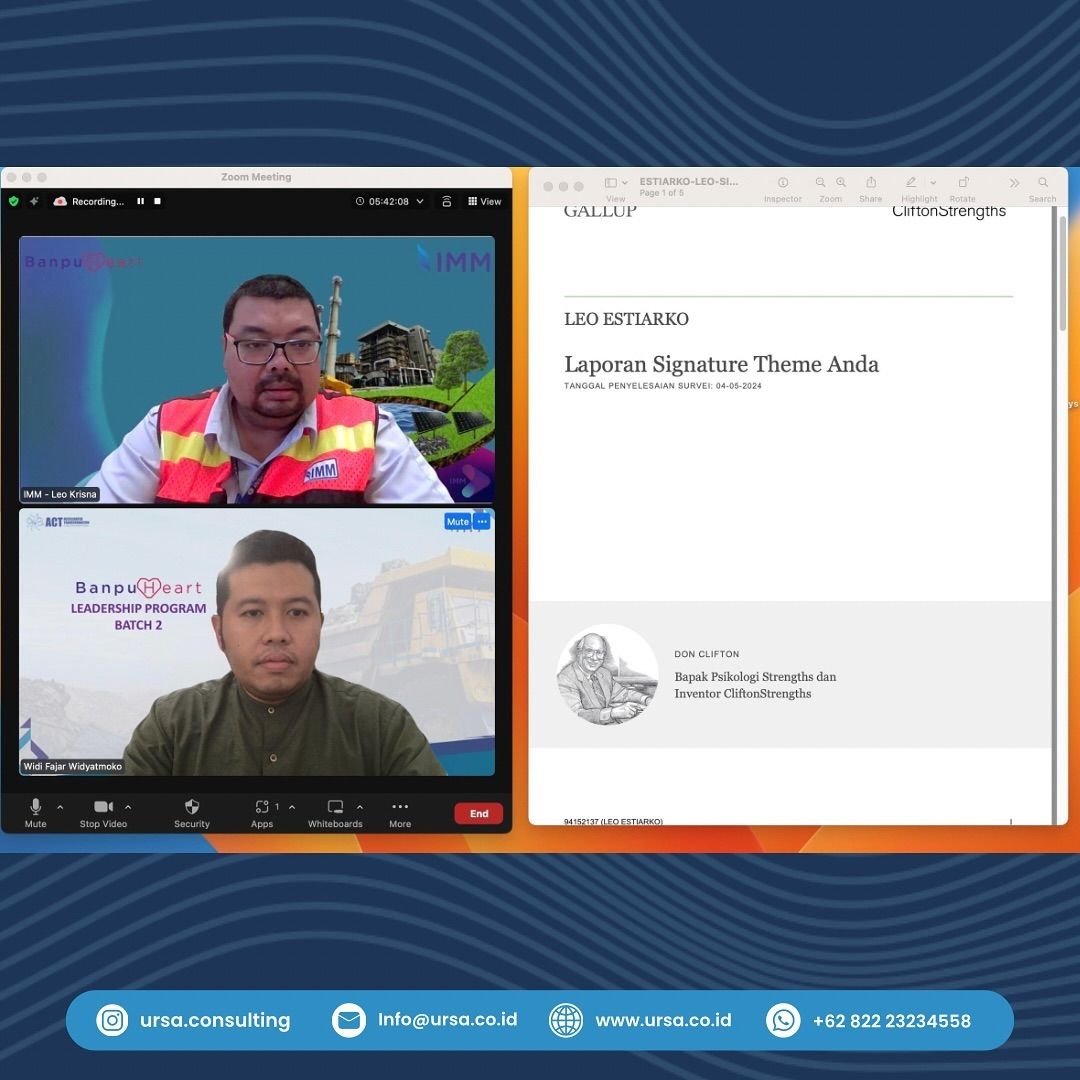Expand the meeting timer dropdown
1080x1080 pixels.
click(420, 201)
